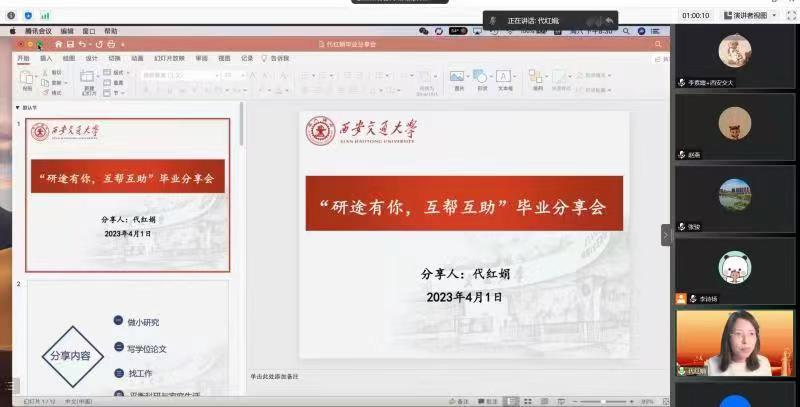The width and height of the screenshot is (800, 407).
Task: Click the Home icon in PowerPoint title bar
Action: click(x=59, y=44)
